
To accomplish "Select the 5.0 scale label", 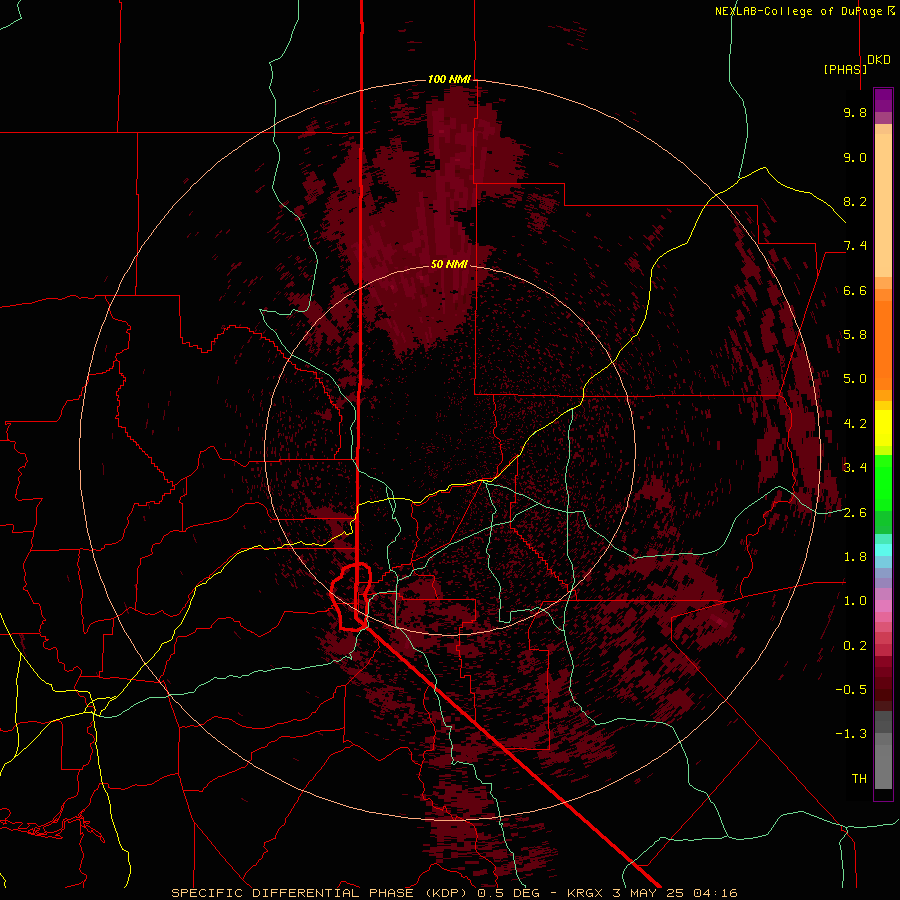I will 855,379.
